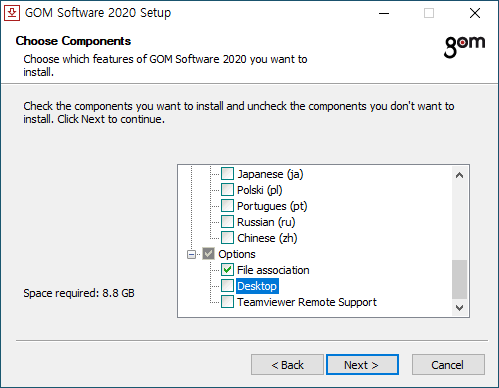
Task: Select the Japanese (ja) label
Action: tap(270, 174)
